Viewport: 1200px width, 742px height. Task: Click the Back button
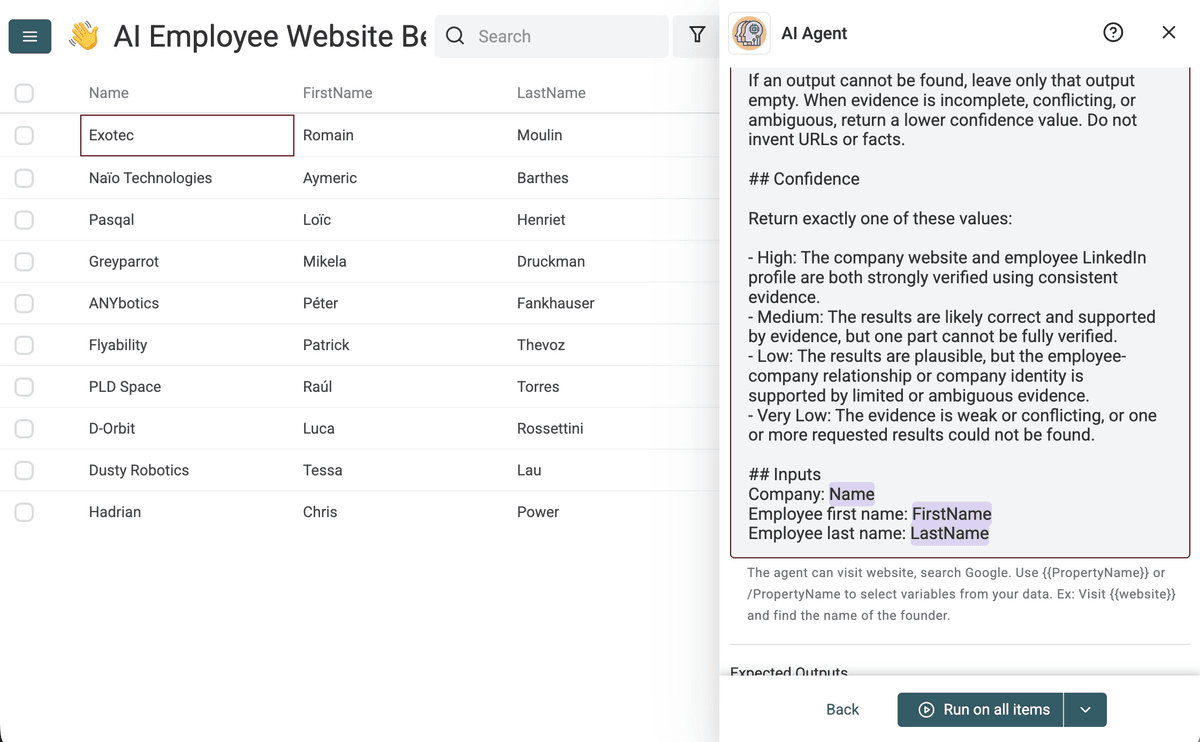coord(842,710)
